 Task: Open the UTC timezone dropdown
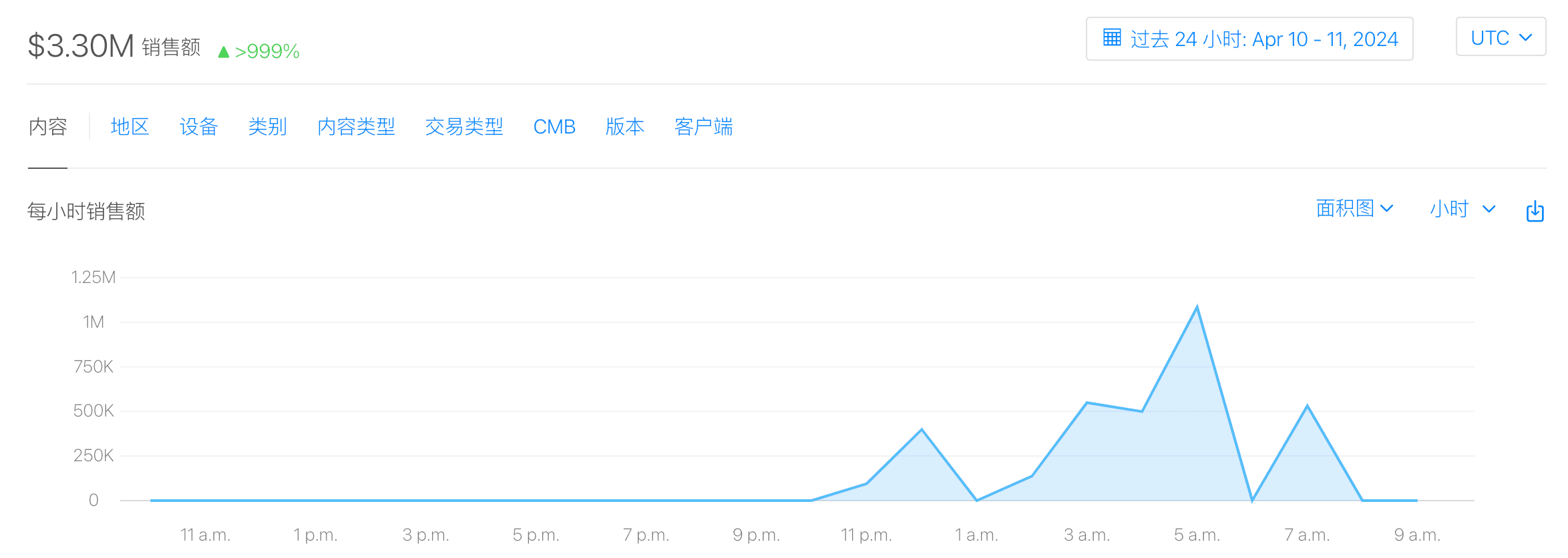tap(1500, 38)
